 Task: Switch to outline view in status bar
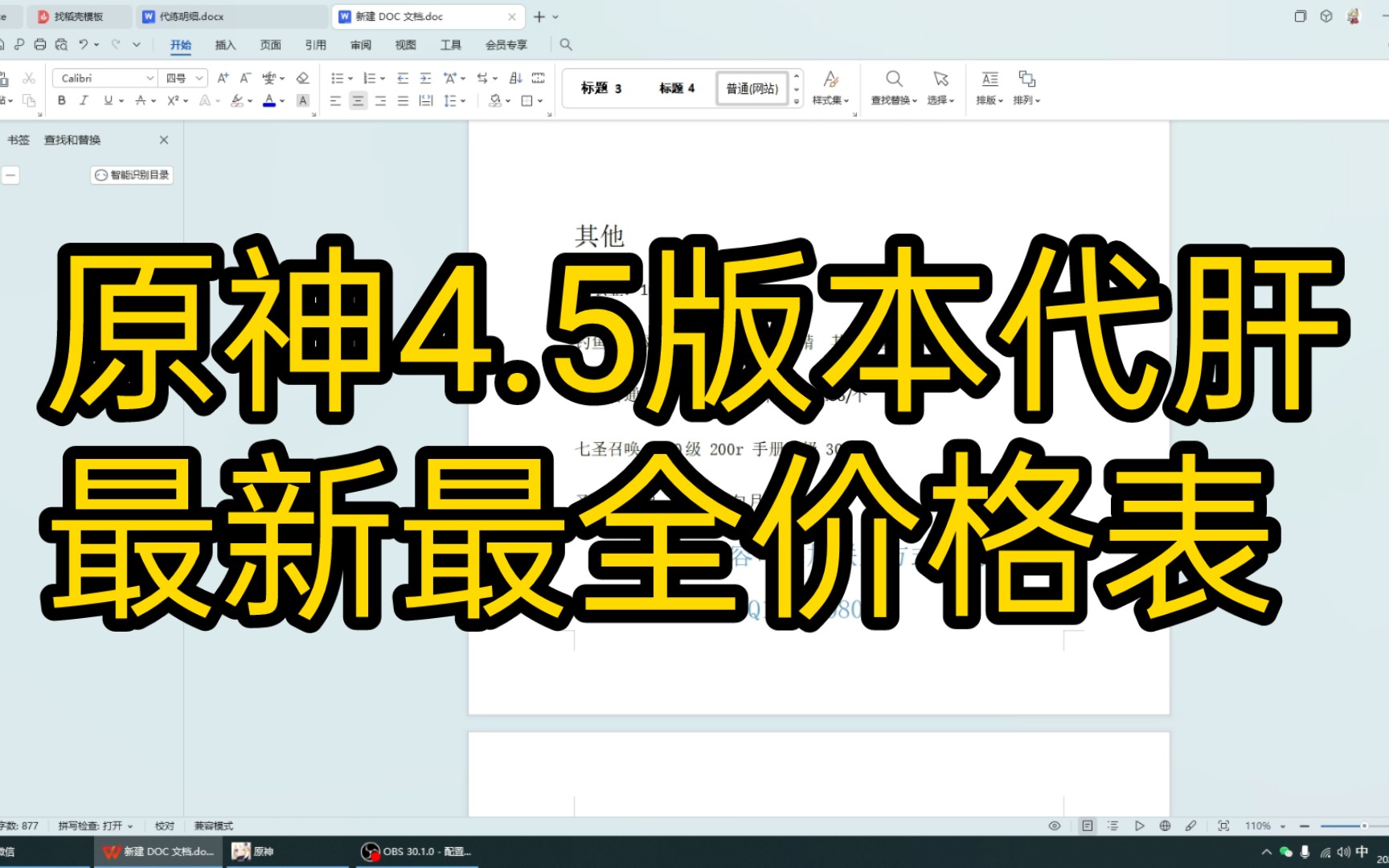pyautogui.click(x=1112, y=825)
